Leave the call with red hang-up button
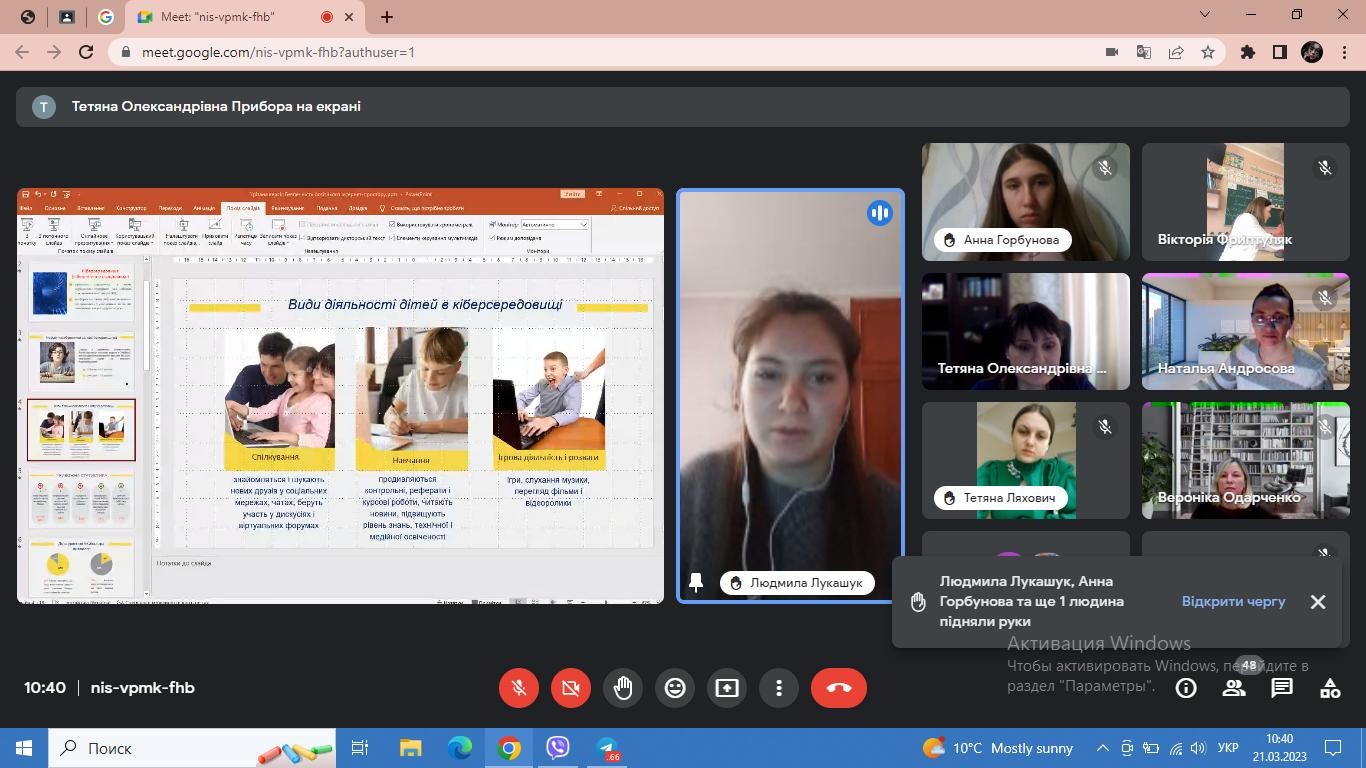 click(x=838, y=688)
